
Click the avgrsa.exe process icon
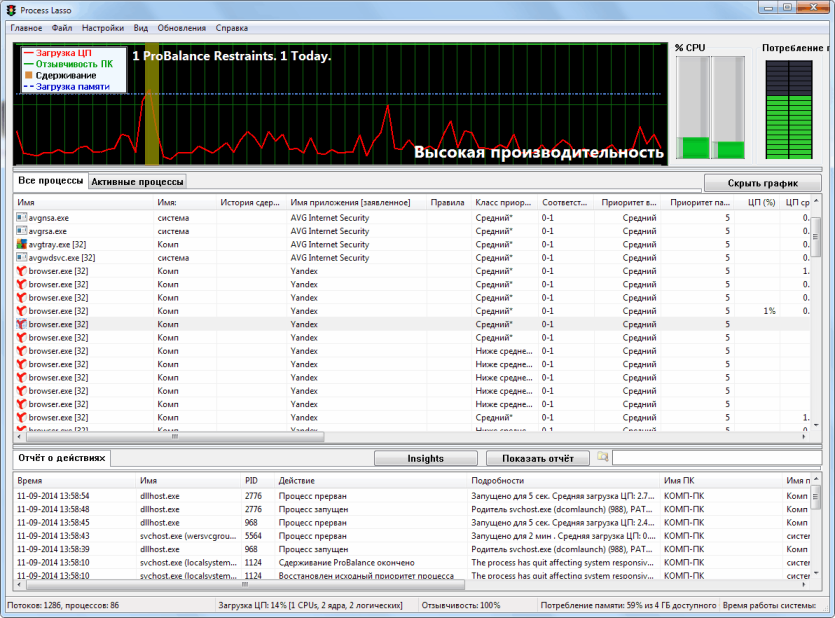(x=21, y=230)
